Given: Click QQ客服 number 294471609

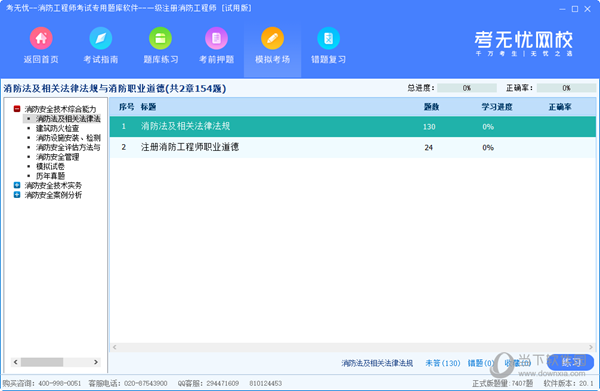Looking at the screenshot, I should point(223,383).
